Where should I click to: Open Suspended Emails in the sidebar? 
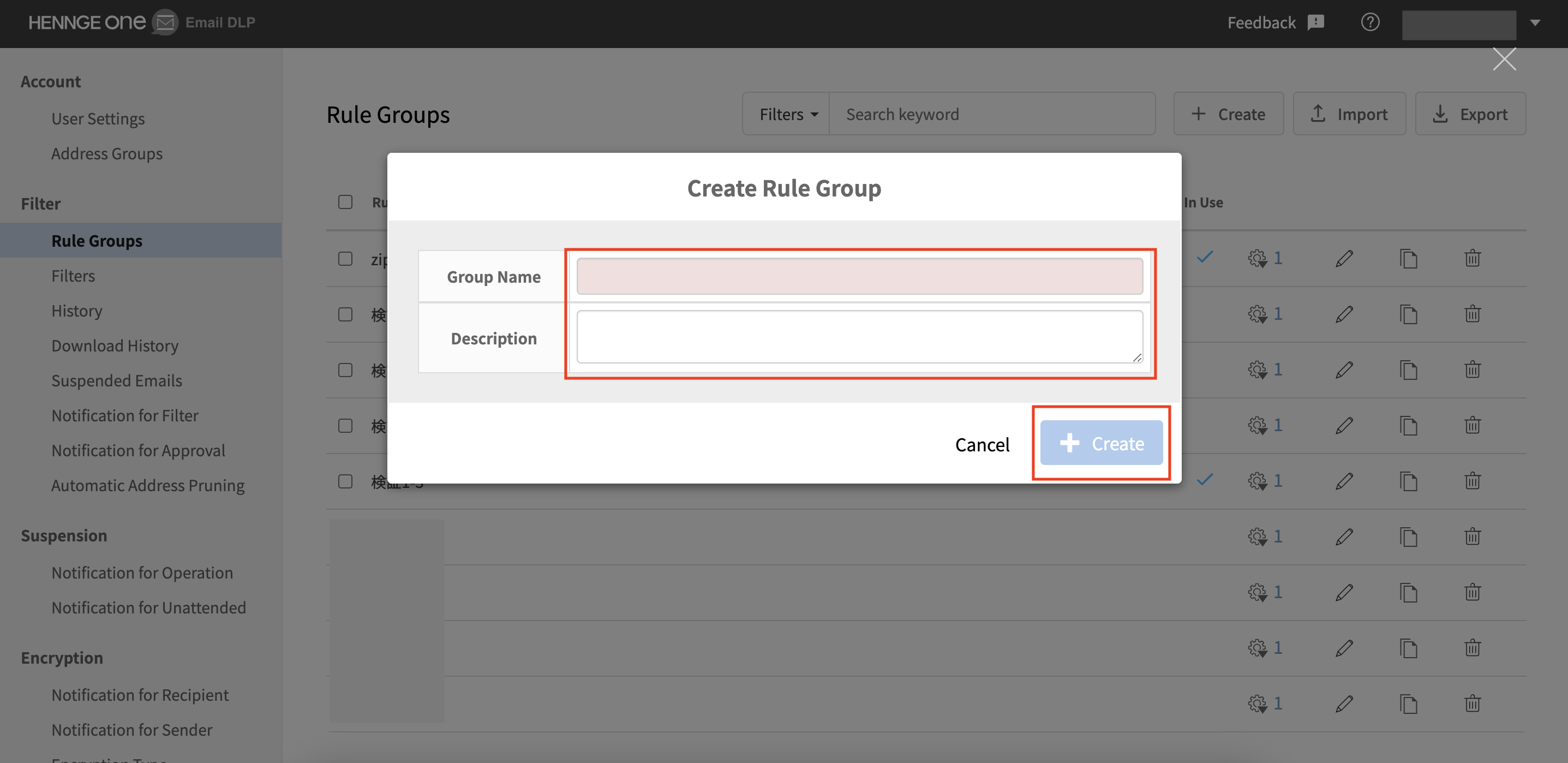point(117,380)
